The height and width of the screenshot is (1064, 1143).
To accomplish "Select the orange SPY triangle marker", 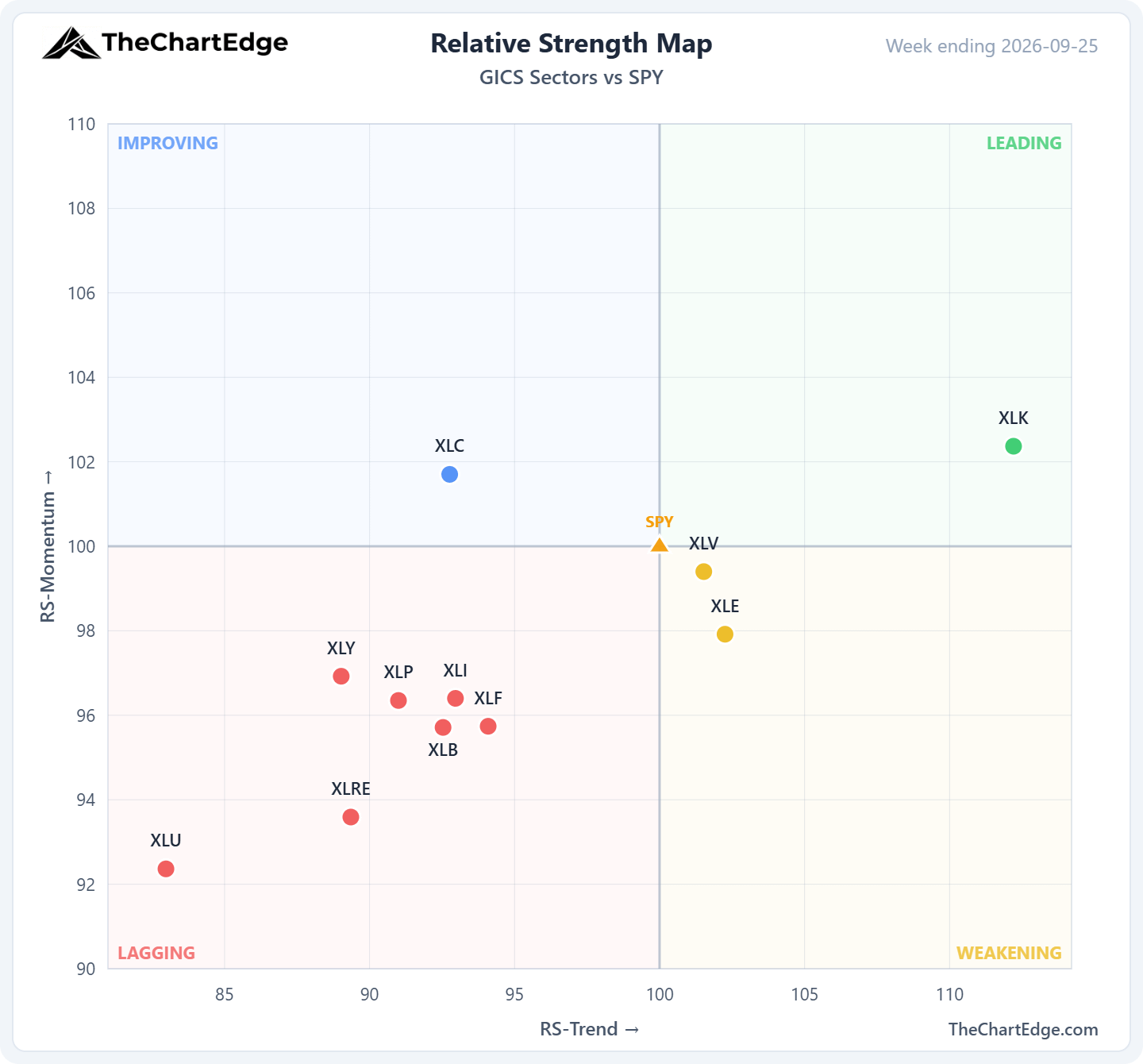I will 659,545.
